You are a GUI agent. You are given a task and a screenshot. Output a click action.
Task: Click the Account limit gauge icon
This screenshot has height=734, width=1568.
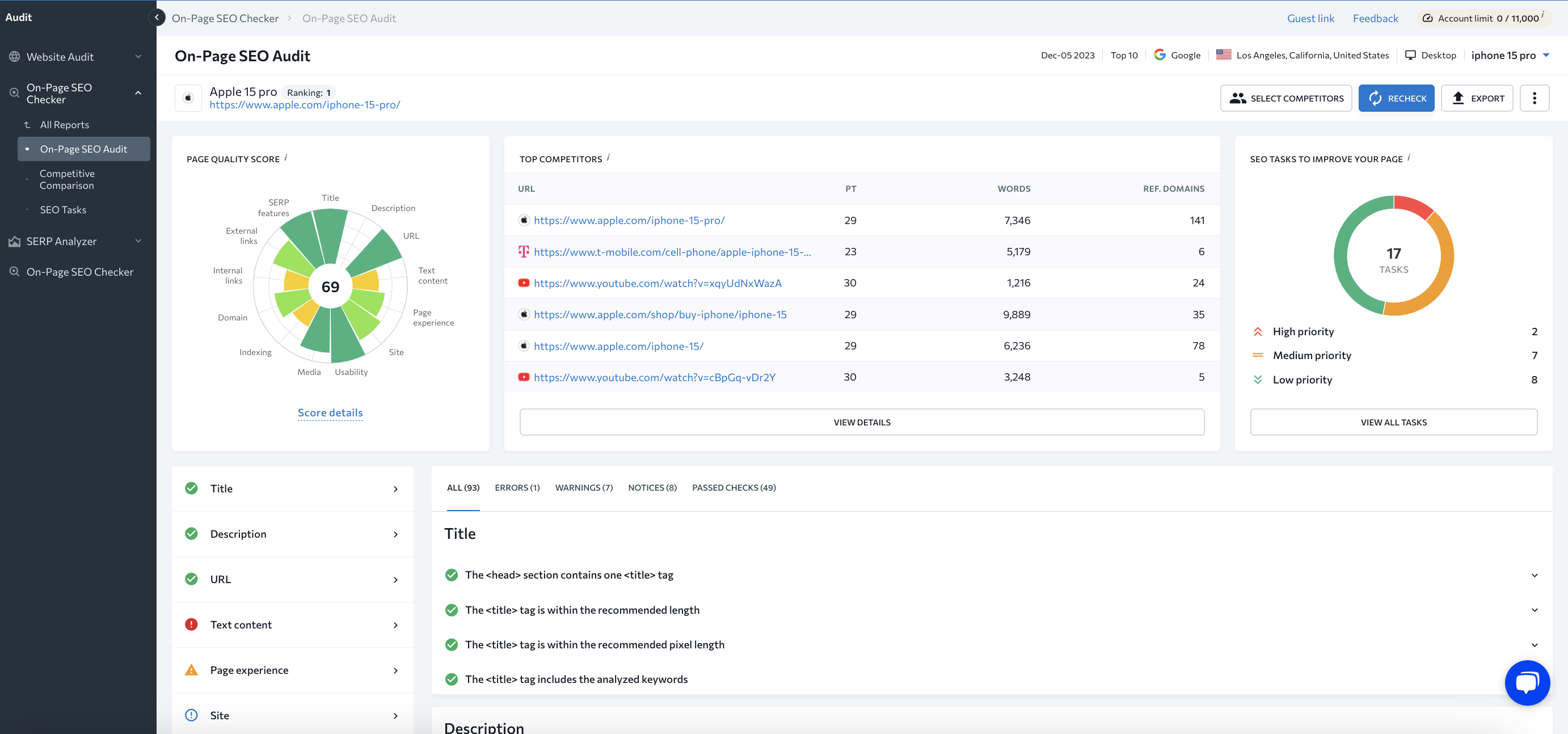click(x=1427, y=18)
